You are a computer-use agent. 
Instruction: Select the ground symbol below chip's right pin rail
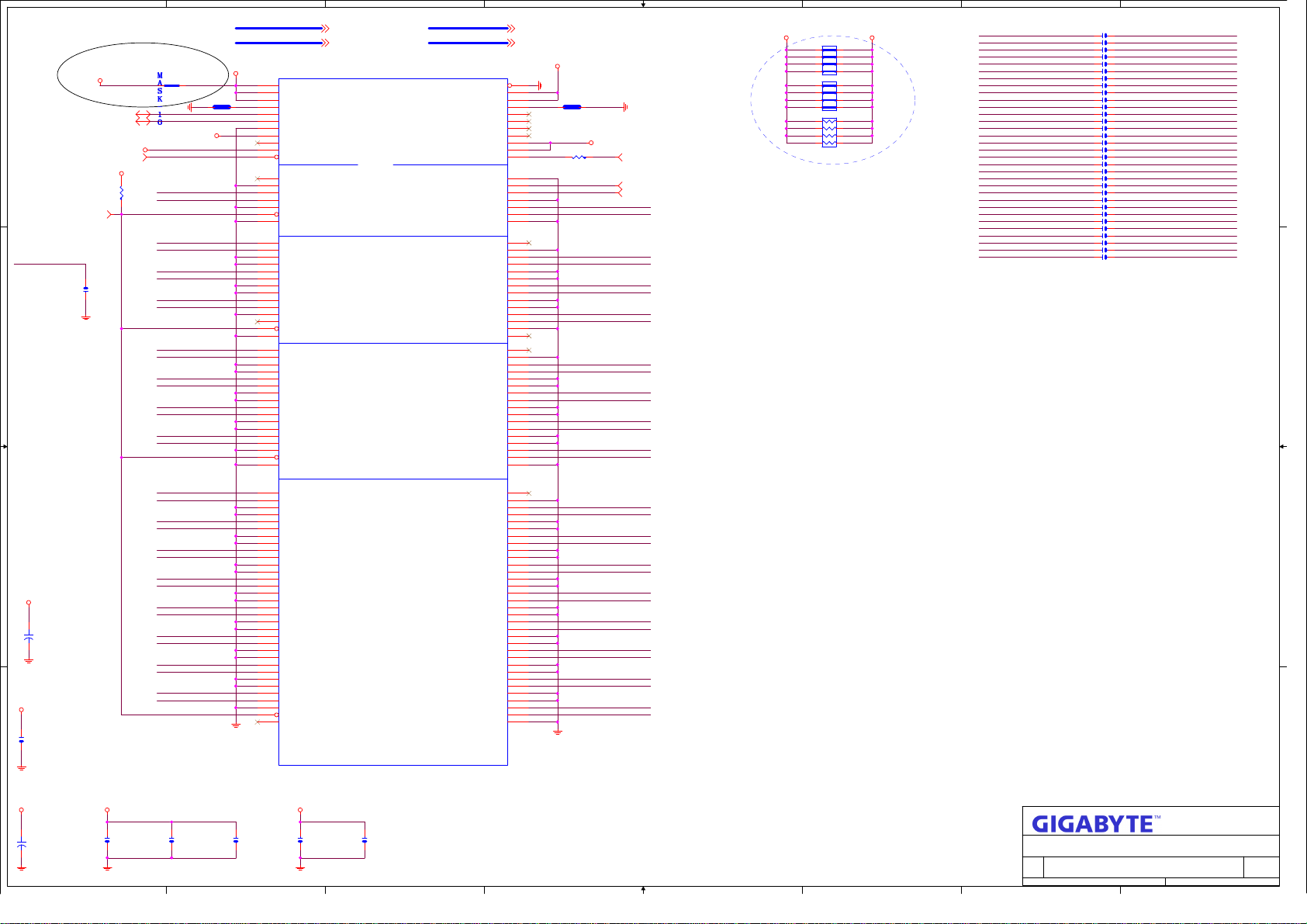(x=557, y=732)
